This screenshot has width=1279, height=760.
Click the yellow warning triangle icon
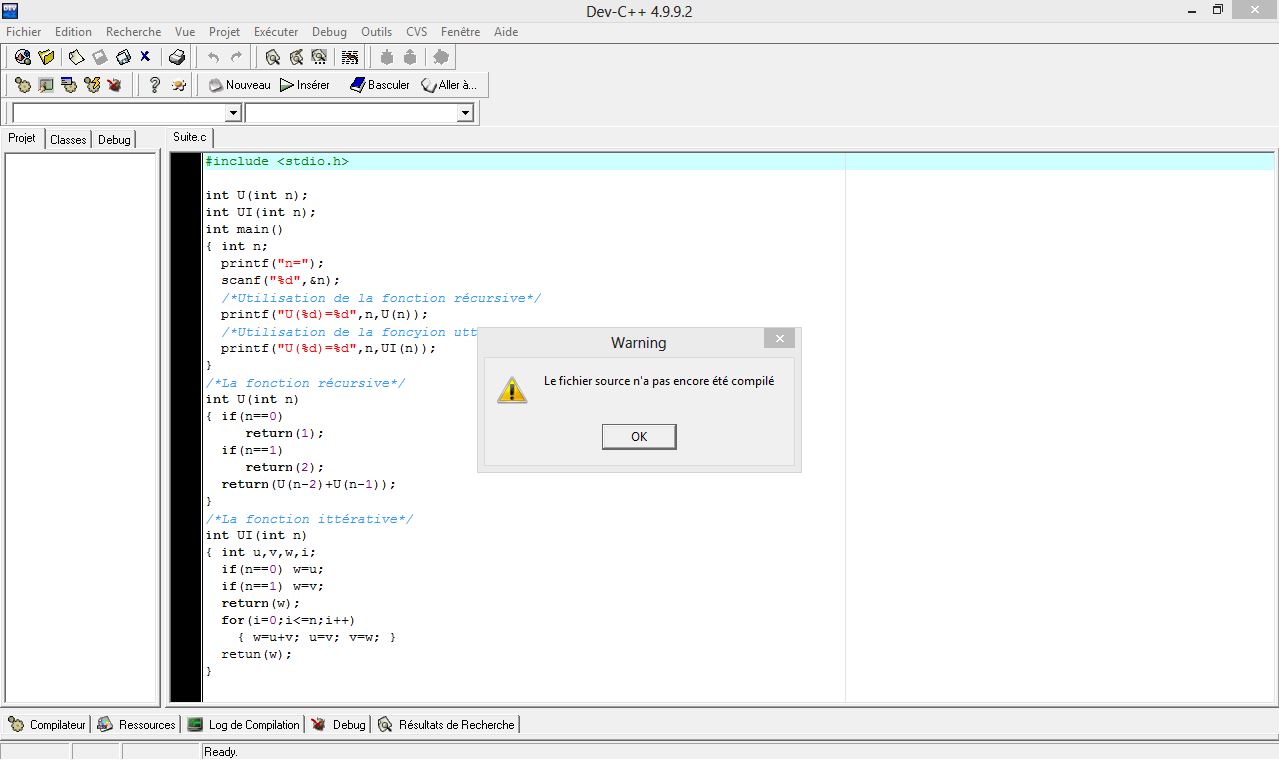pos(511,390)
